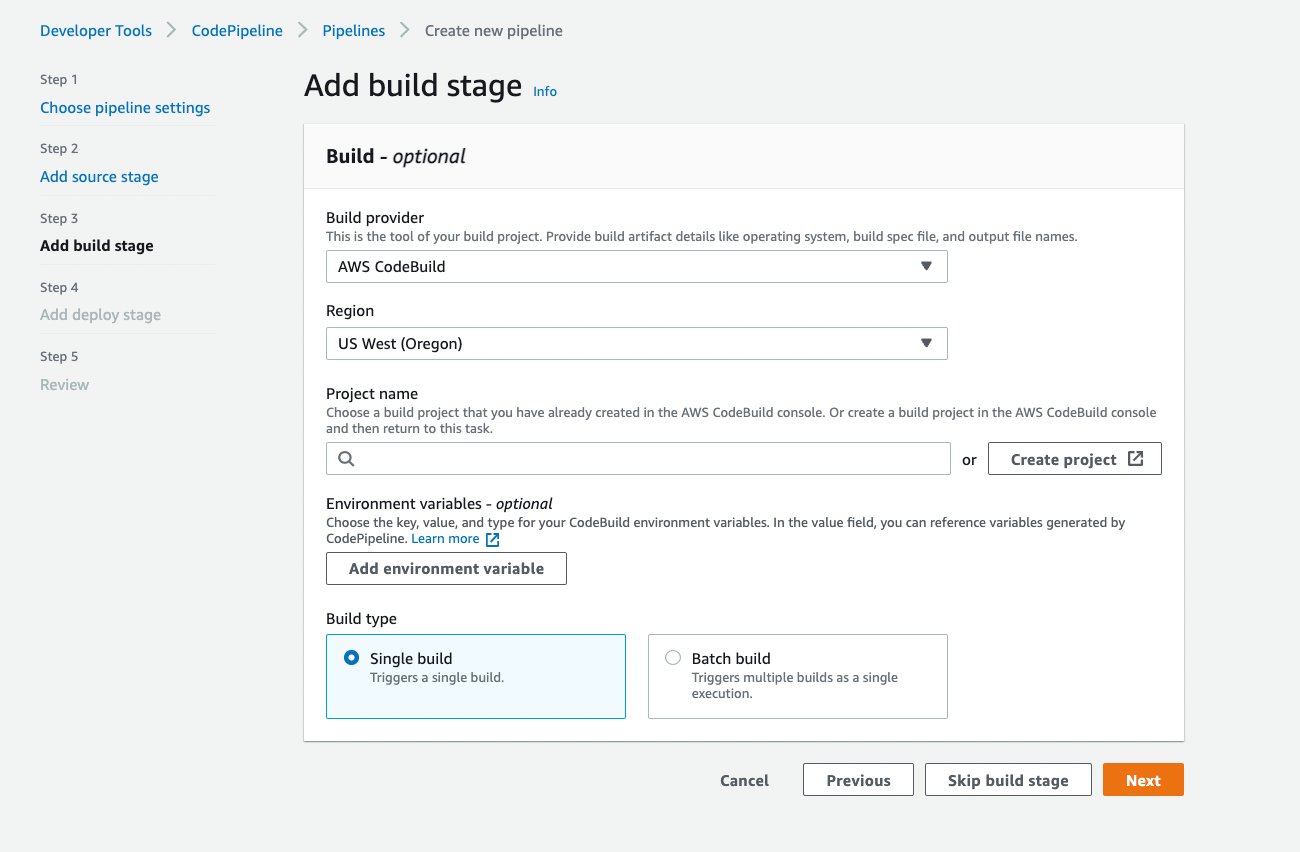The height and width of the screenshot is (852, 1300).
Task: Open Step 2 Add source stage
Action: (99, 177)
